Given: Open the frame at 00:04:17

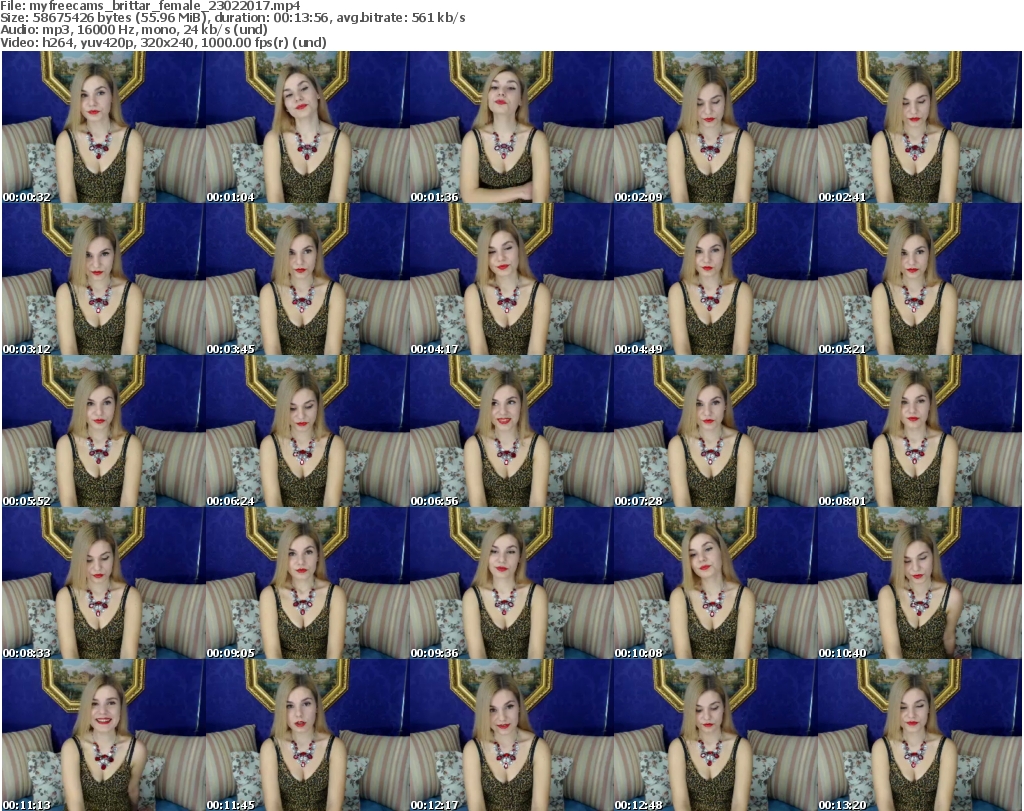Looking at the screenshot, I should pos(511,279).
